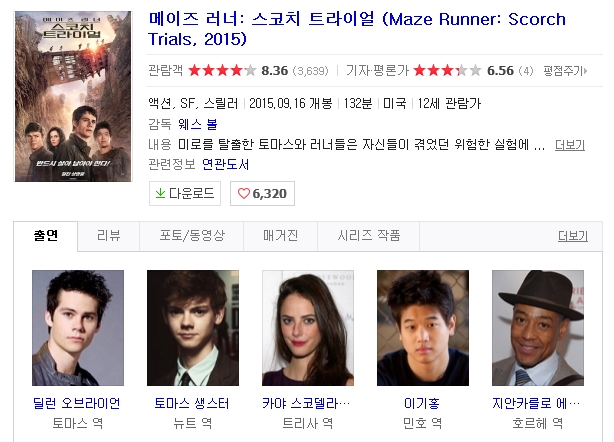Click the critic star rating icons
Viewport: 614px width, 442px height.
(447, 71)
